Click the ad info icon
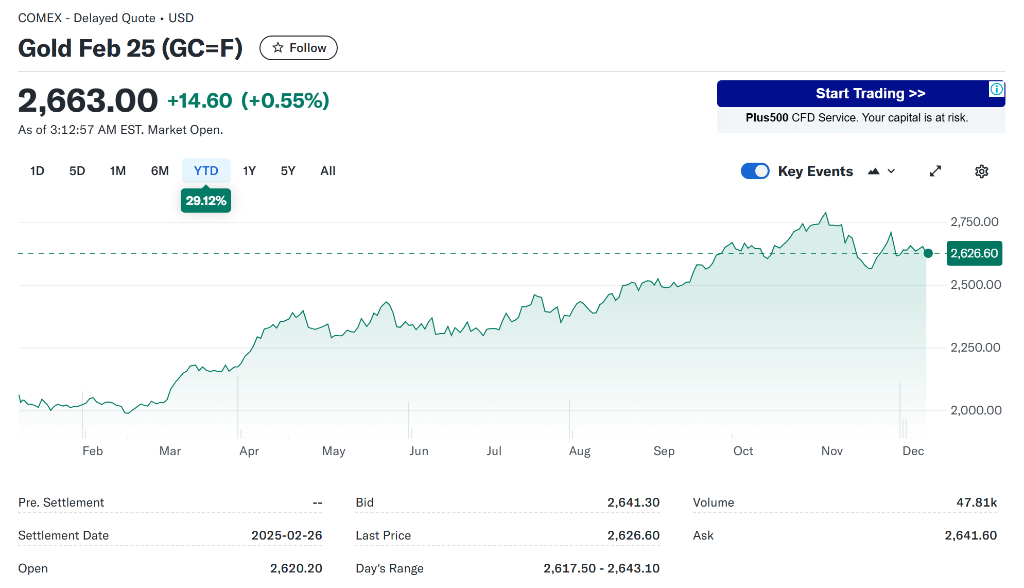This screenshot has height=588, width=1024. click(996, 90)
